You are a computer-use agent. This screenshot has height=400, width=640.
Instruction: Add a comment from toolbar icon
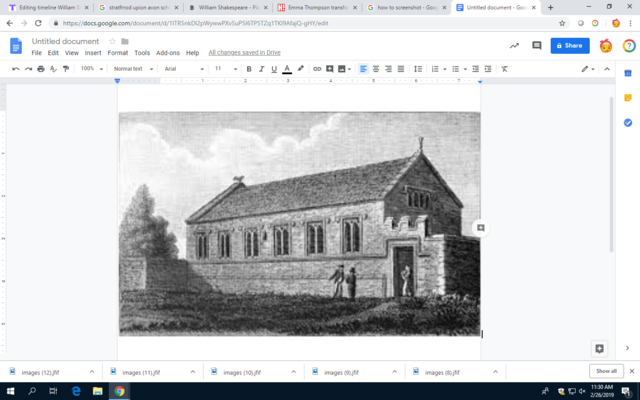(x=329, y=69)
